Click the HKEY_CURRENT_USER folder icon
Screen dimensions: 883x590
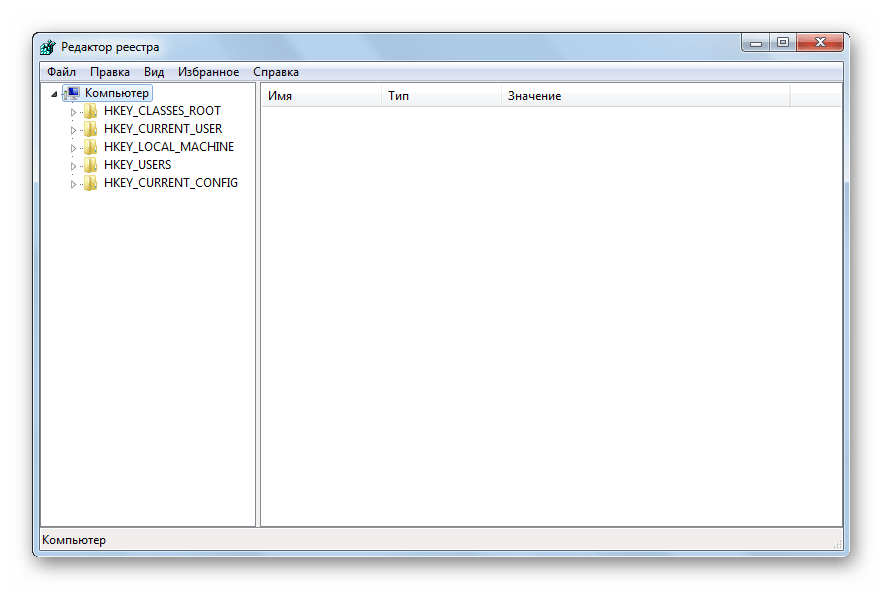90,129
